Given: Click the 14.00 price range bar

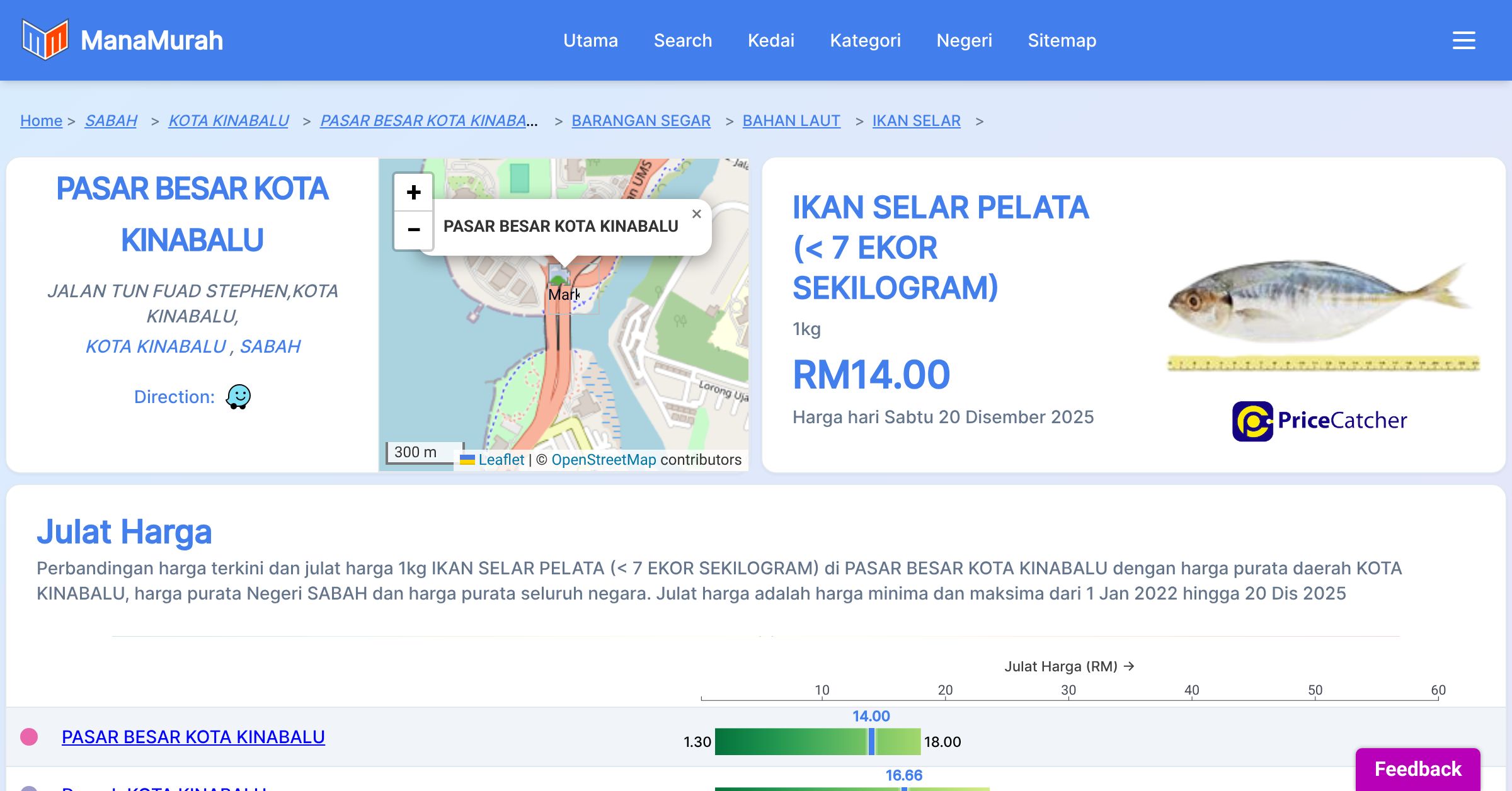Looking at the screenshot, I should click(817, 741).
